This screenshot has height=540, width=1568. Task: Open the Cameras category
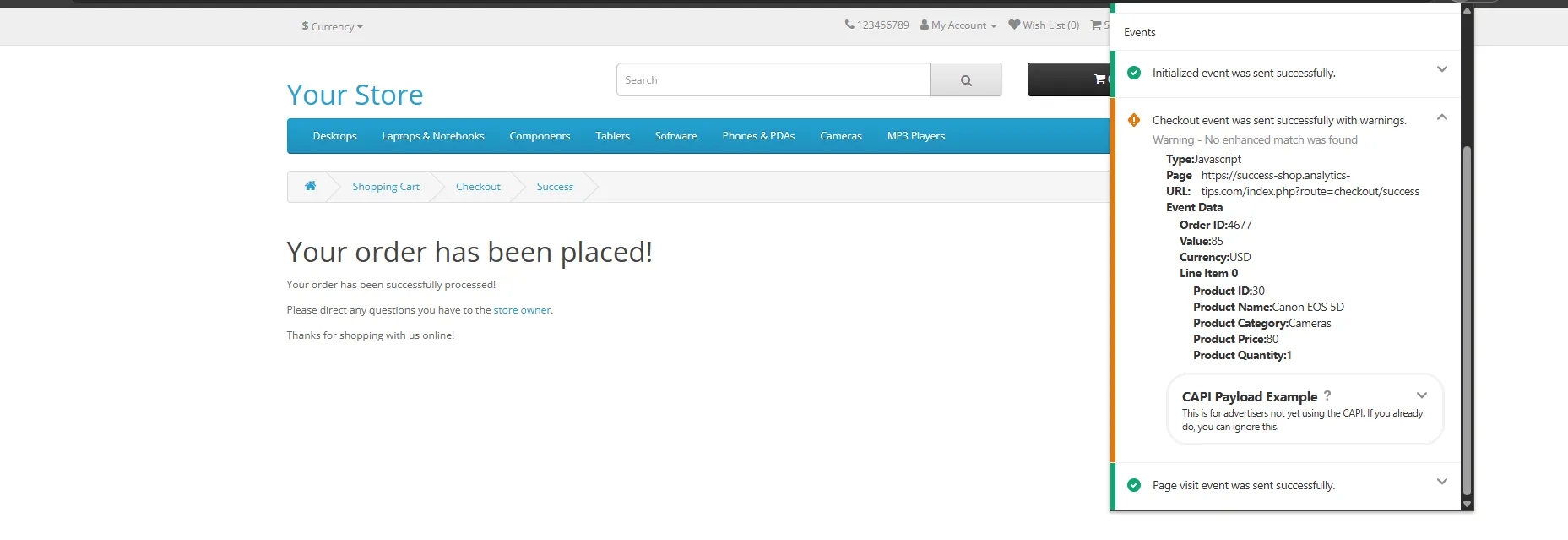pos(841,136)
